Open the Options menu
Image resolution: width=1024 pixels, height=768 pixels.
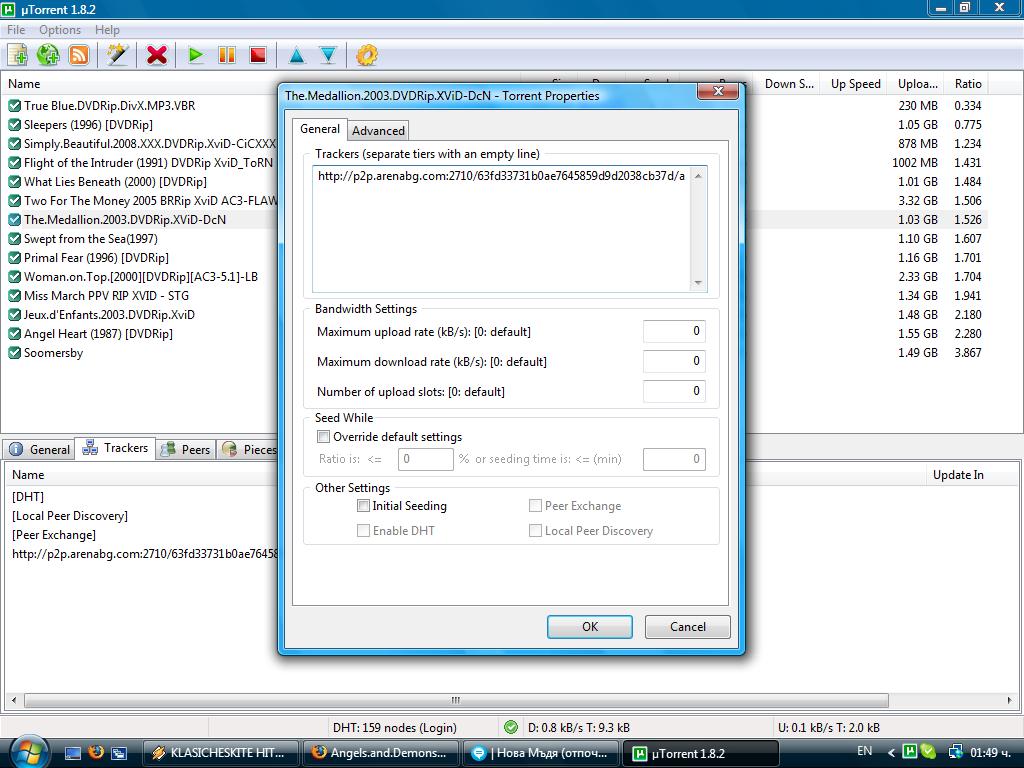[x=59, y=29]
